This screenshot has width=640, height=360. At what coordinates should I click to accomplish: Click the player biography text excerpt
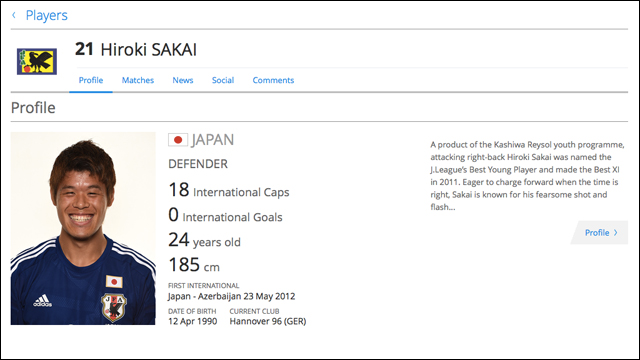(527, 176)
